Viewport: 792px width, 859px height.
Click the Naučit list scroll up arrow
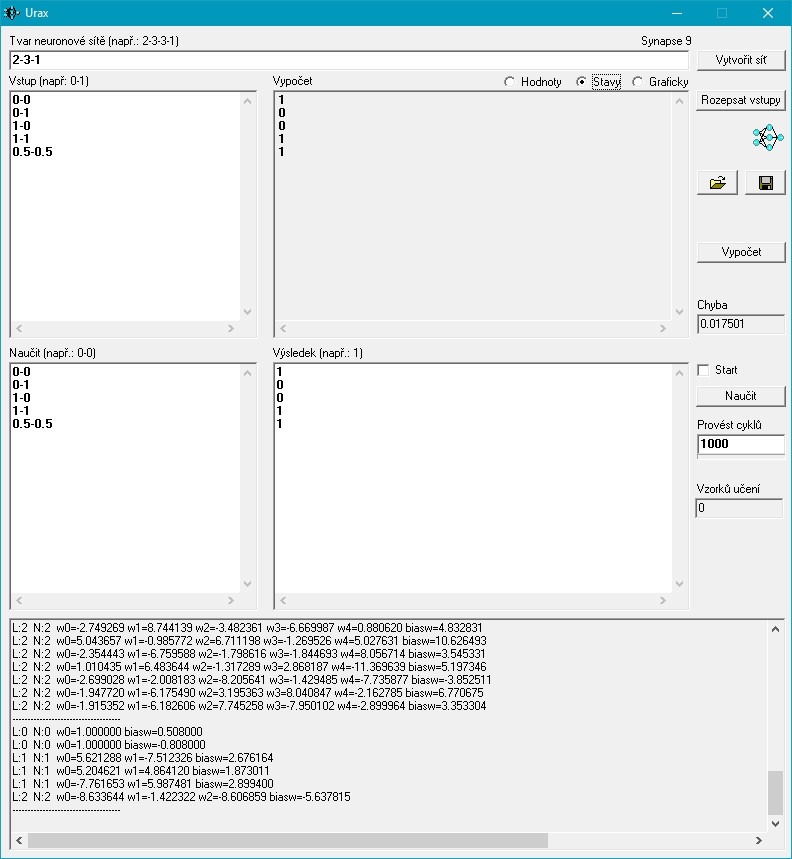click(x=248, y=373)
